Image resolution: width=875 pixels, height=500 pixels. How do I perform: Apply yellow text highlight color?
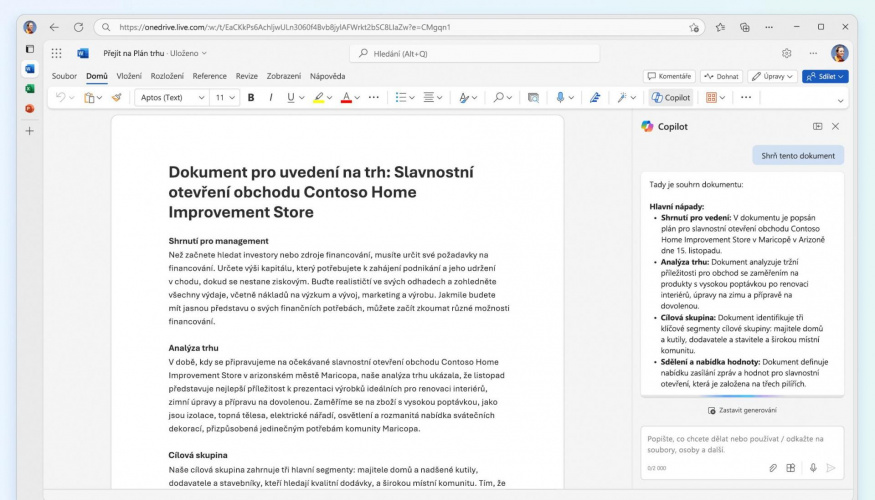click(x=318, y=98)
